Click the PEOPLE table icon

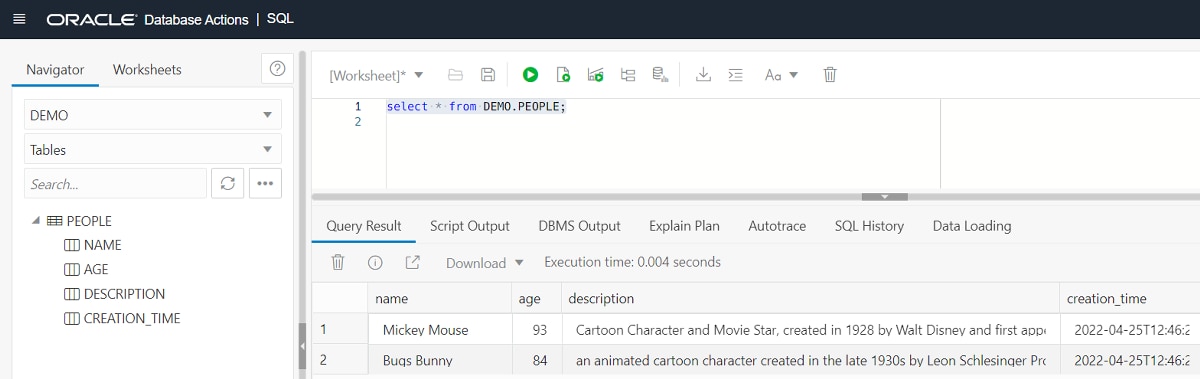pyautogui.click(x=54, y=221)
